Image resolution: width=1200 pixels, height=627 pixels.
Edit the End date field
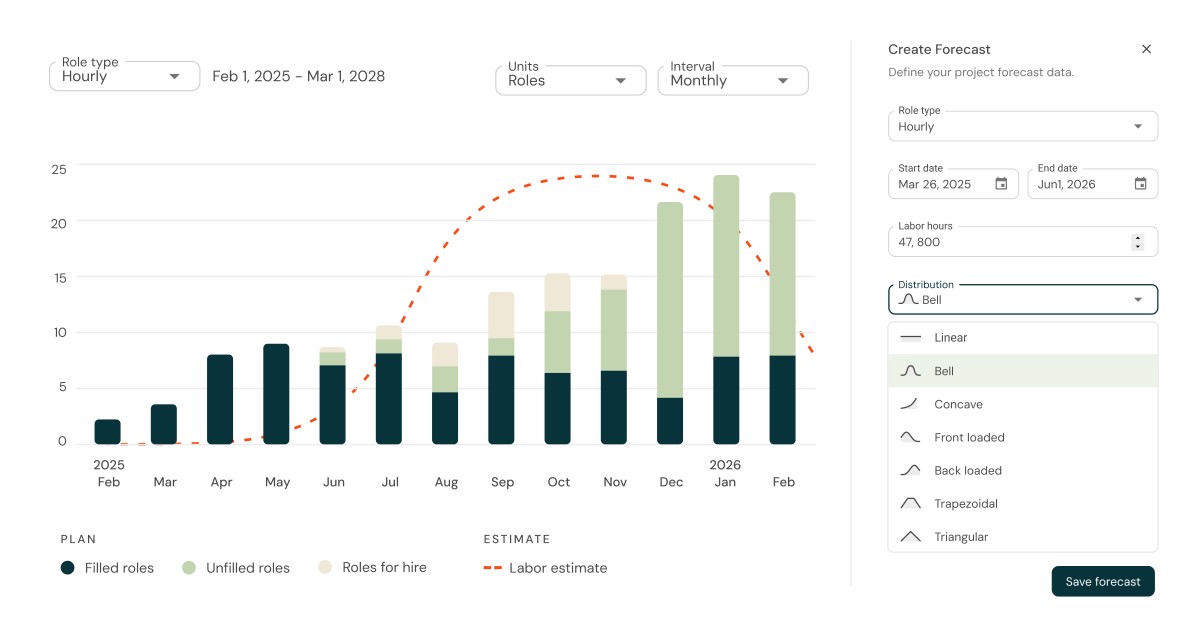click(1093, 184)
